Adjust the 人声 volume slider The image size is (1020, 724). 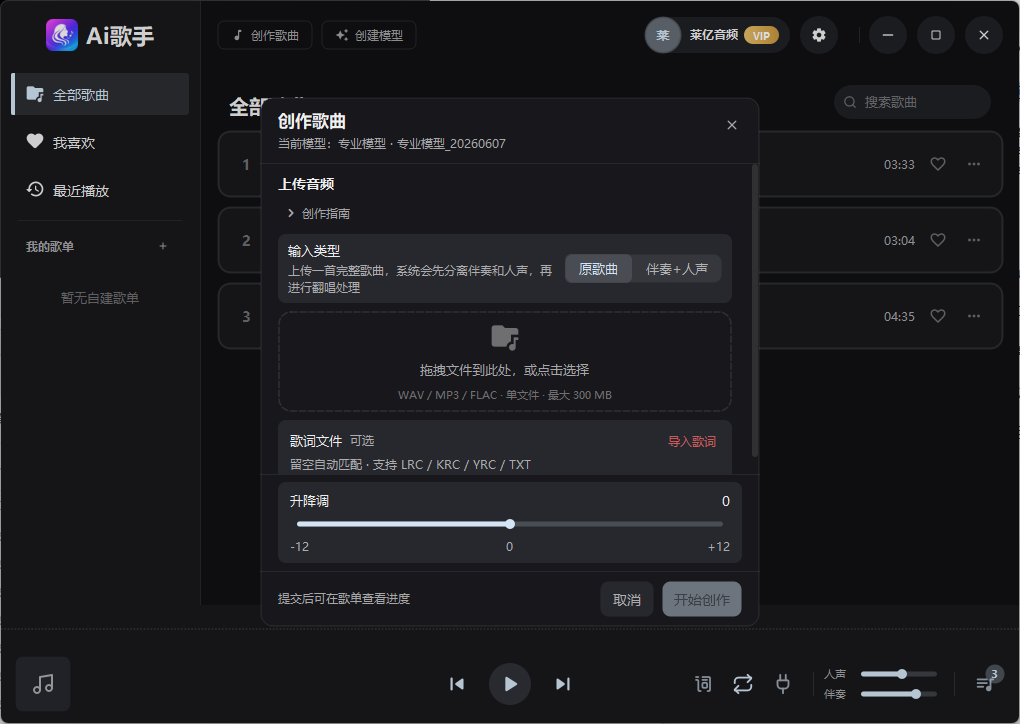point(899,674)
